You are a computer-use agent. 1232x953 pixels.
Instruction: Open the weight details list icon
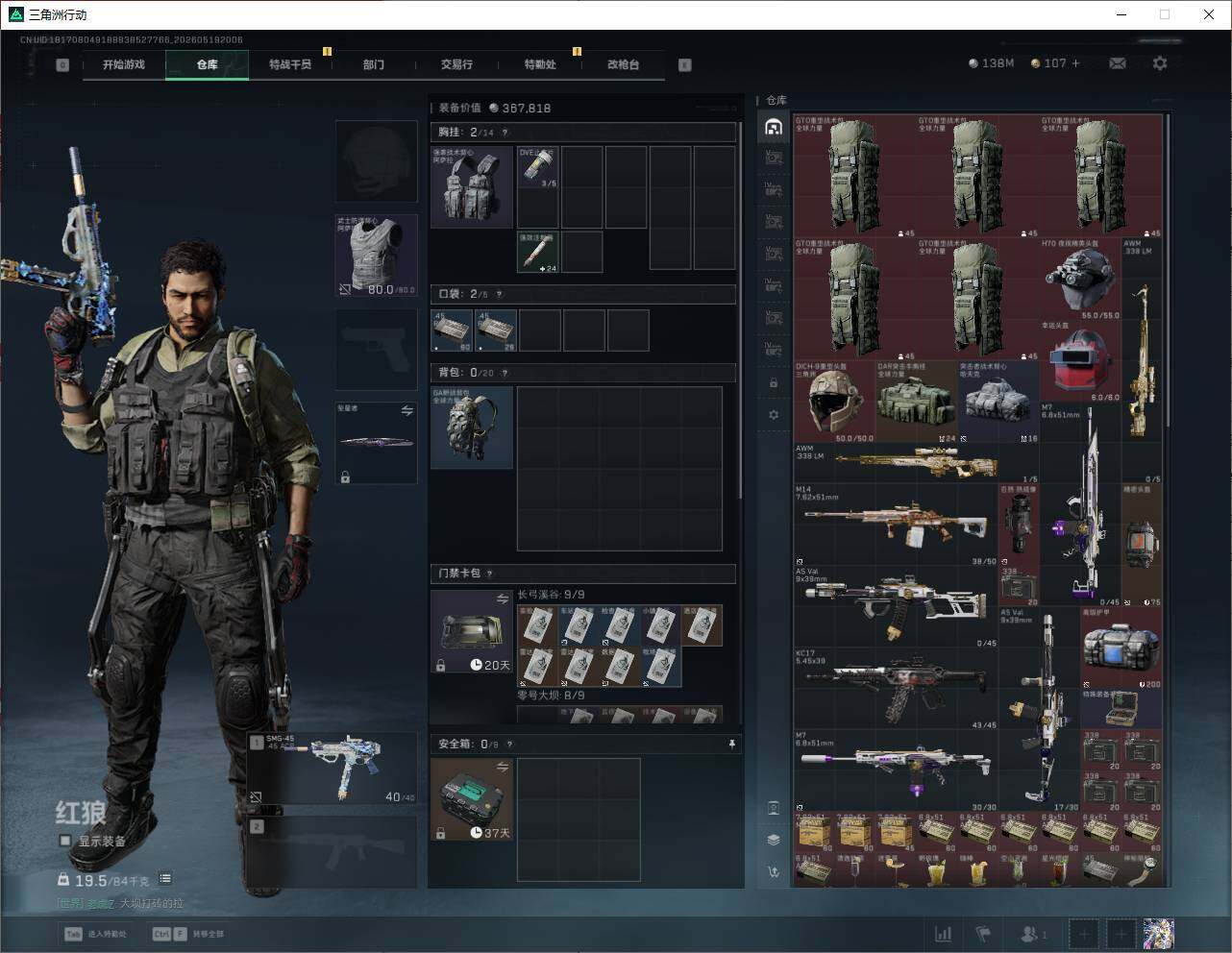coord(165,878)
